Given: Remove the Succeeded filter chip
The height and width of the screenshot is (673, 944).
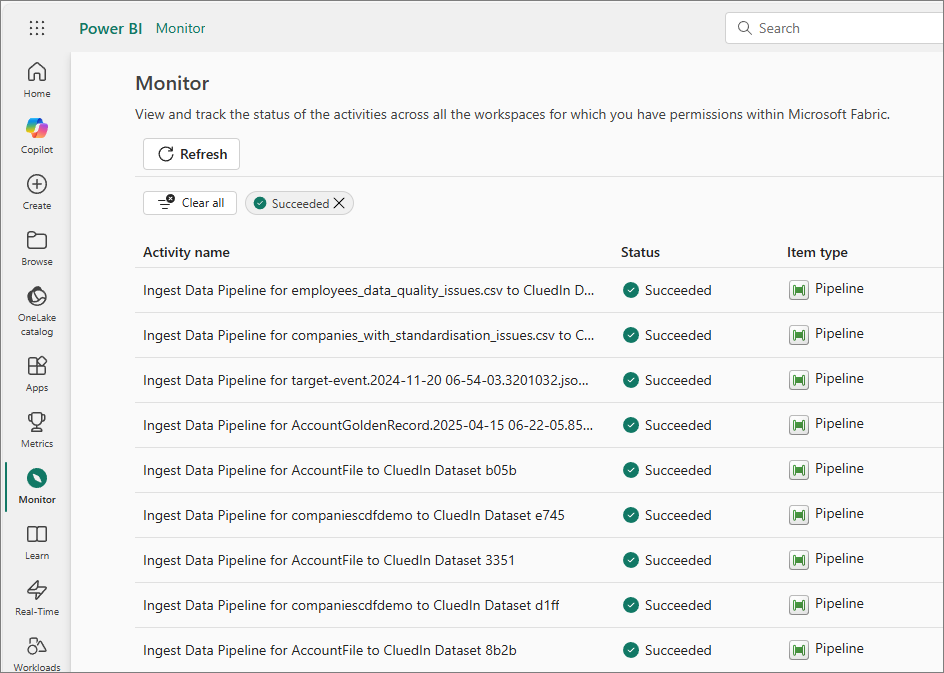Looking at the screenshot, I should (339, 203).
